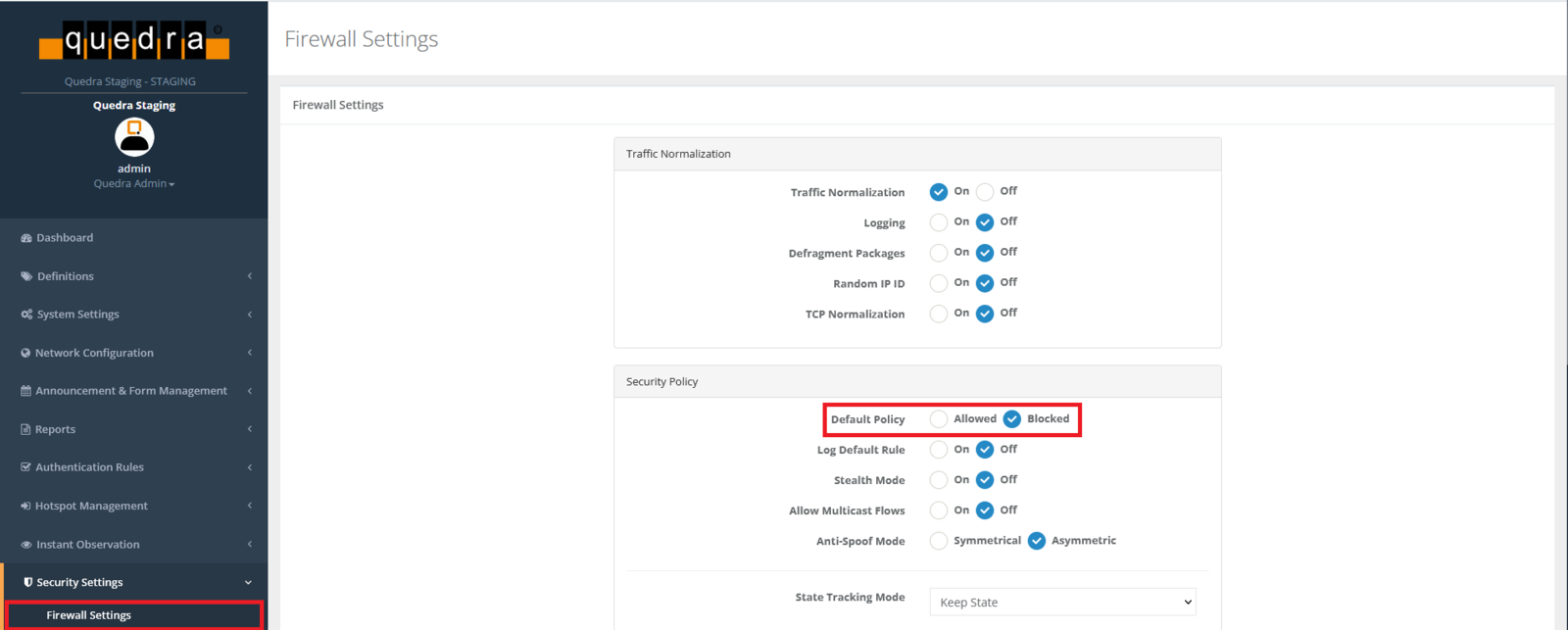Click the admin user avatar
This screenshot has height=630, width=1568.
click(x=134, y=137)
